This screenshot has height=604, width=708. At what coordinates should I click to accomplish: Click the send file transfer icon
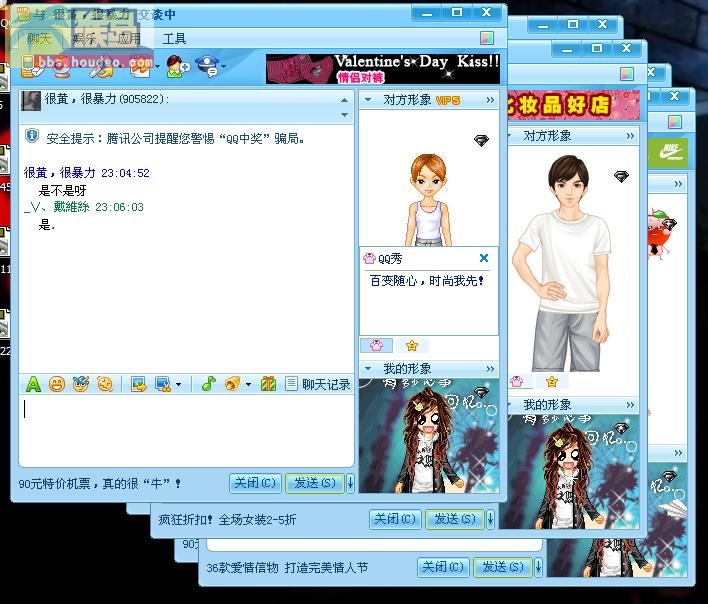(x=101, y=67)
